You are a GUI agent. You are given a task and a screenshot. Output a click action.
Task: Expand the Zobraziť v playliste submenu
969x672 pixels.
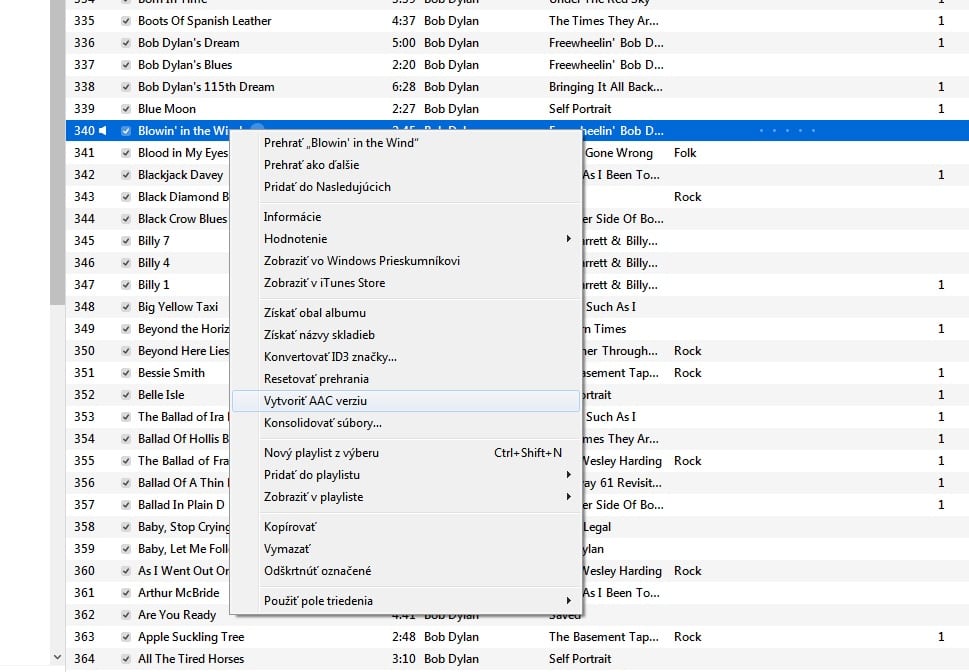coord(405,497)
